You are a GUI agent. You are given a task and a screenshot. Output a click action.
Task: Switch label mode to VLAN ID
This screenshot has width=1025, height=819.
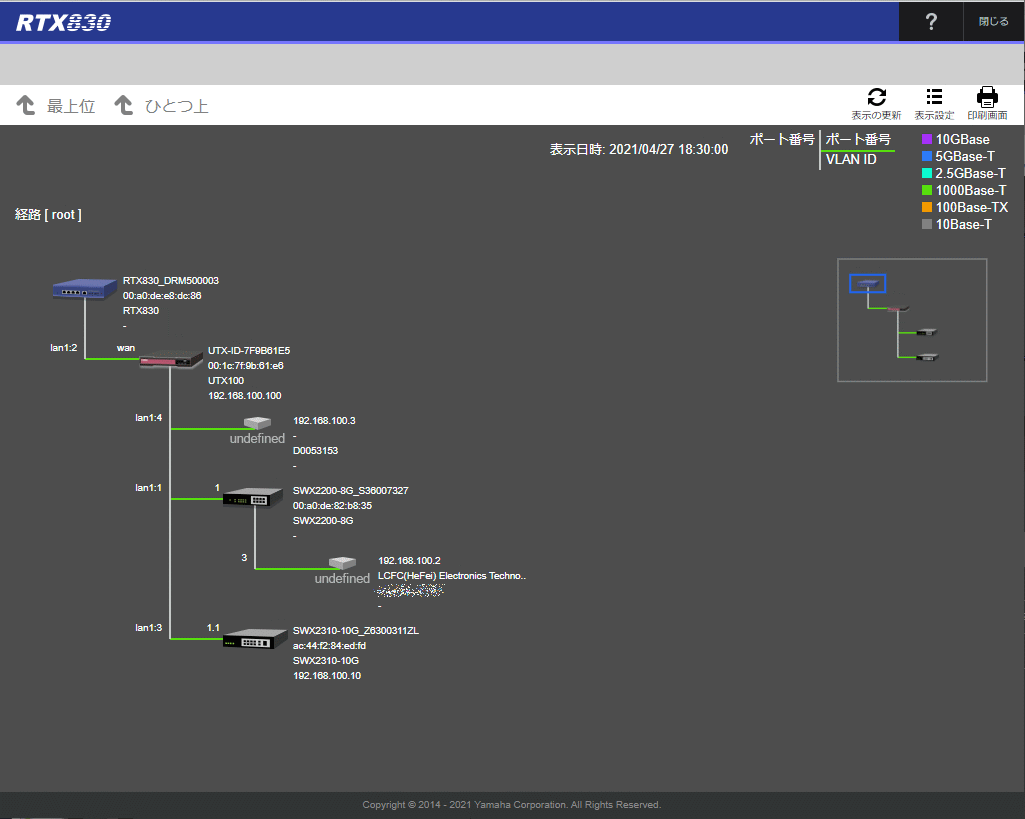point(851,160)
